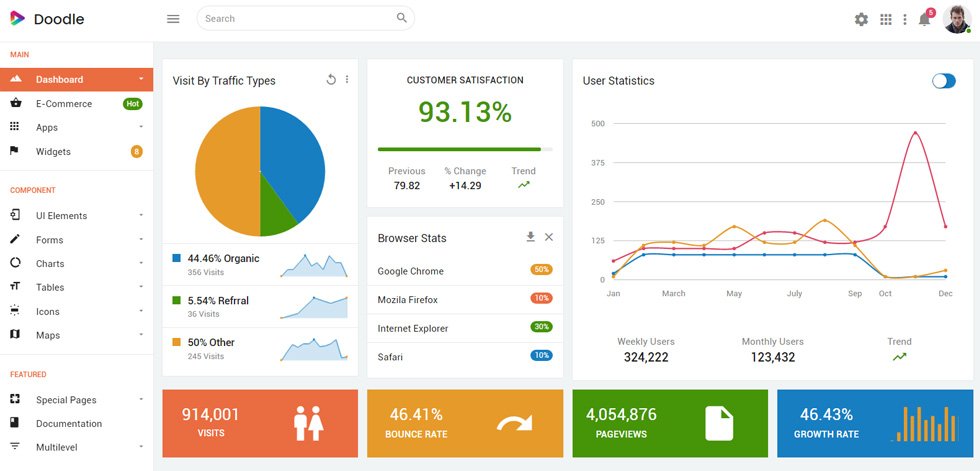Click the Customer Satisfaction trend arrow
The height and width of the screenshot is (471, 980).
pyautogui.click(x=524, y=185)
